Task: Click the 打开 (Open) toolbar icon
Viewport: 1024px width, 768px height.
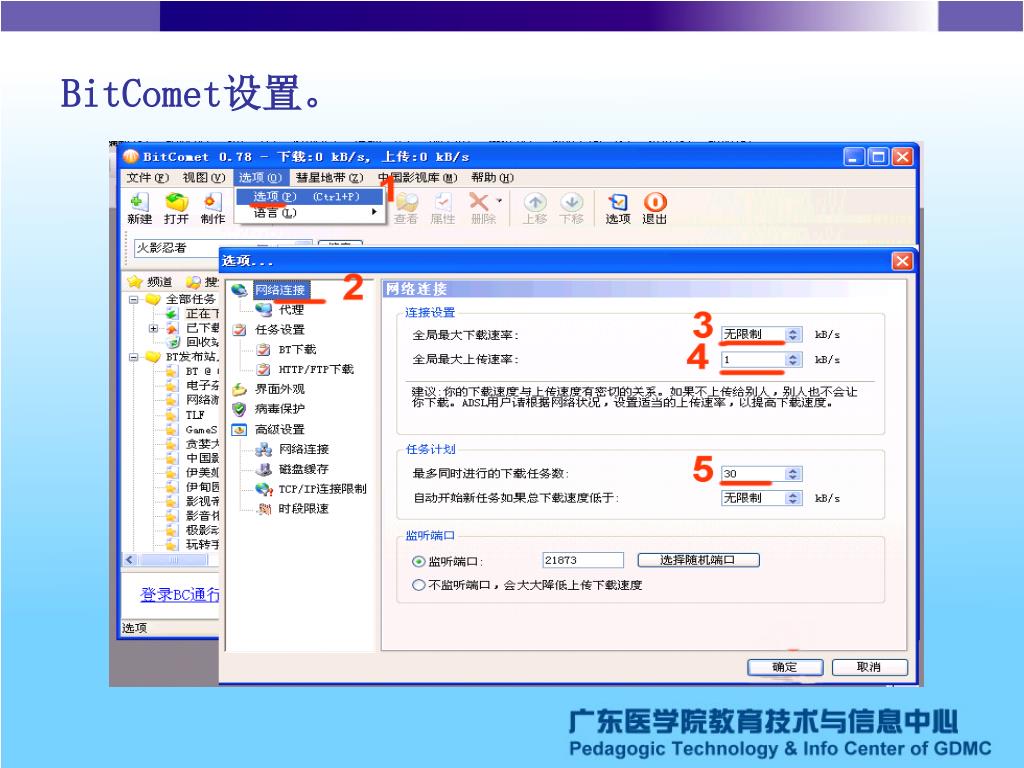Action: pos(176,209)
